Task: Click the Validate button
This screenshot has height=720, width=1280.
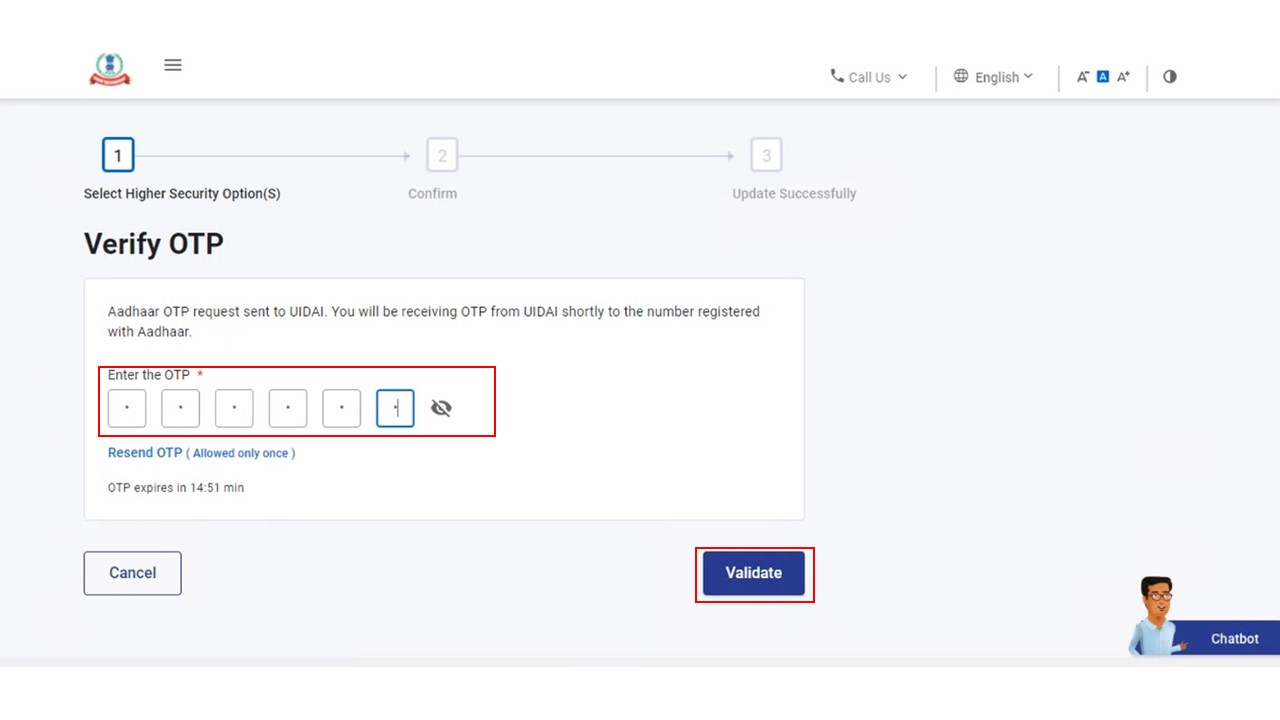Action: click(753, 573)
